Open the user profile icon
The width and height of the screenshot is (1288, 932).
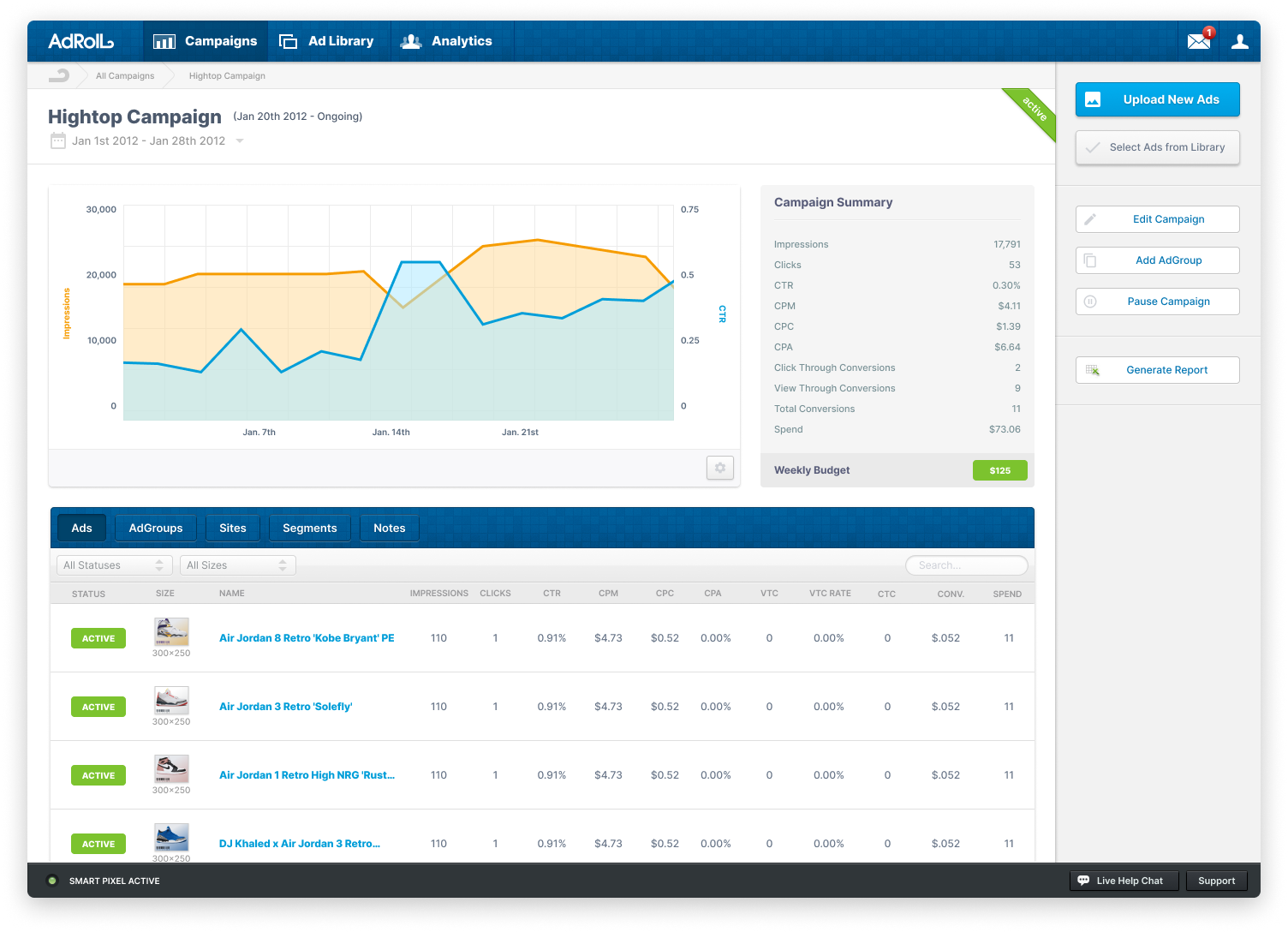(1239, 41)
